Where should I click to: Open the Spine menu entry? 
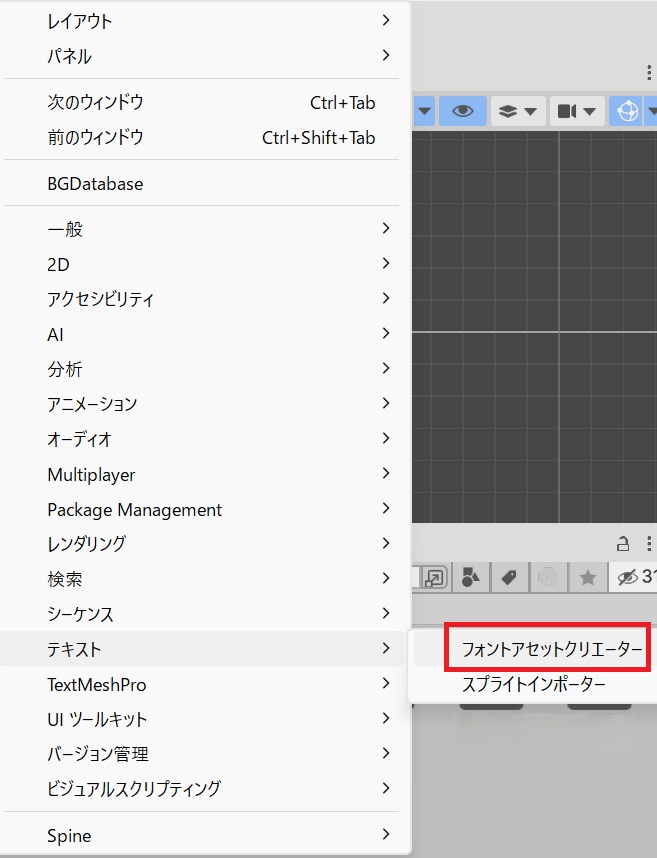(x=202, y=835)
